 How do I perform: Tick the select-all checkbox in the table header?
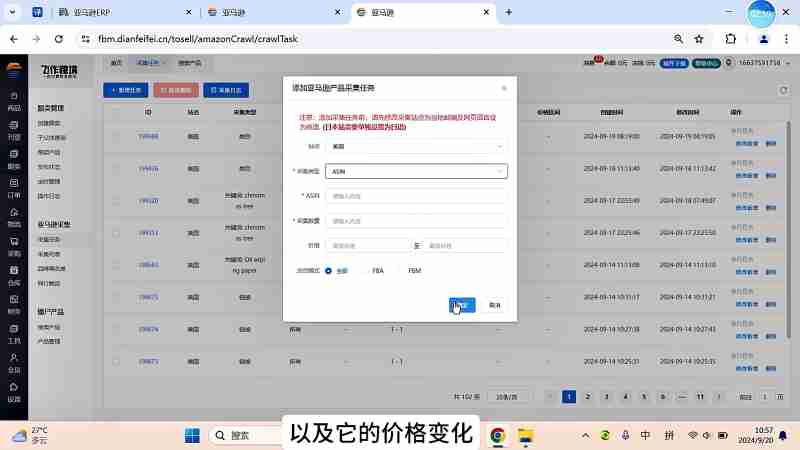(x=116, y=112)
